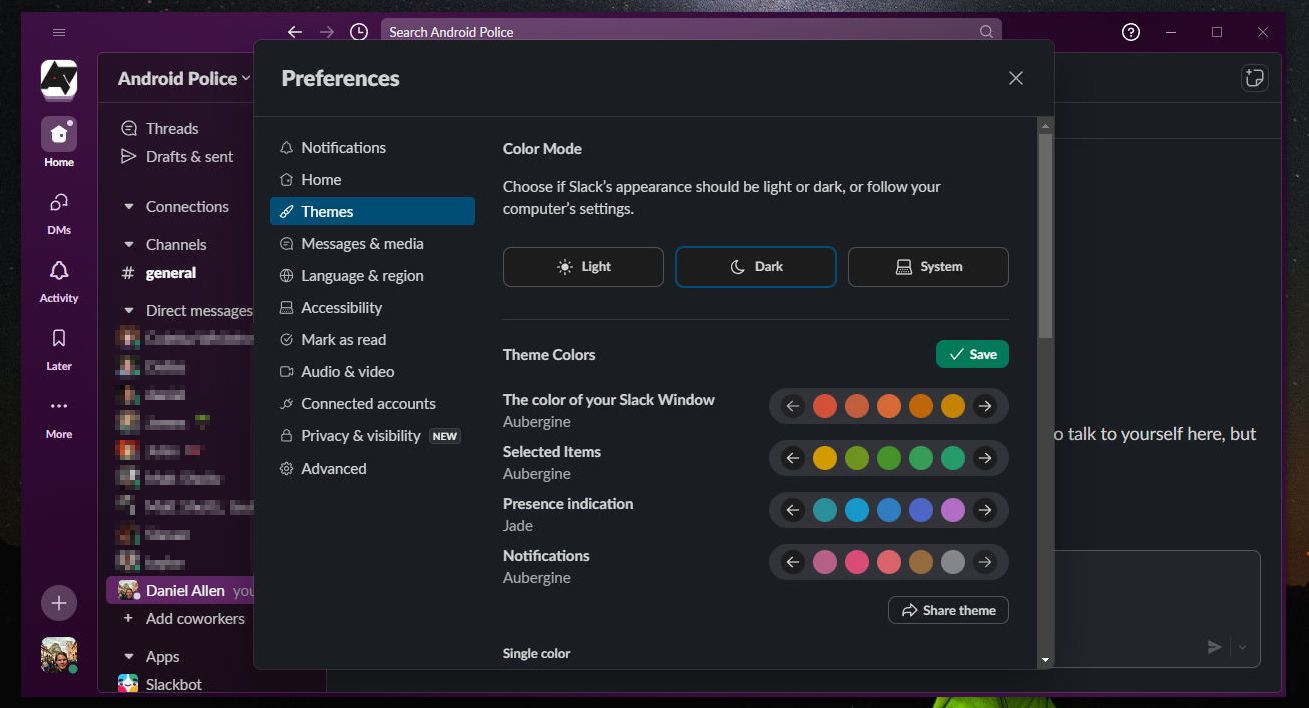Open the Android Police workspace dropdown
The image size is (1309, 708).
click(184, 78)
